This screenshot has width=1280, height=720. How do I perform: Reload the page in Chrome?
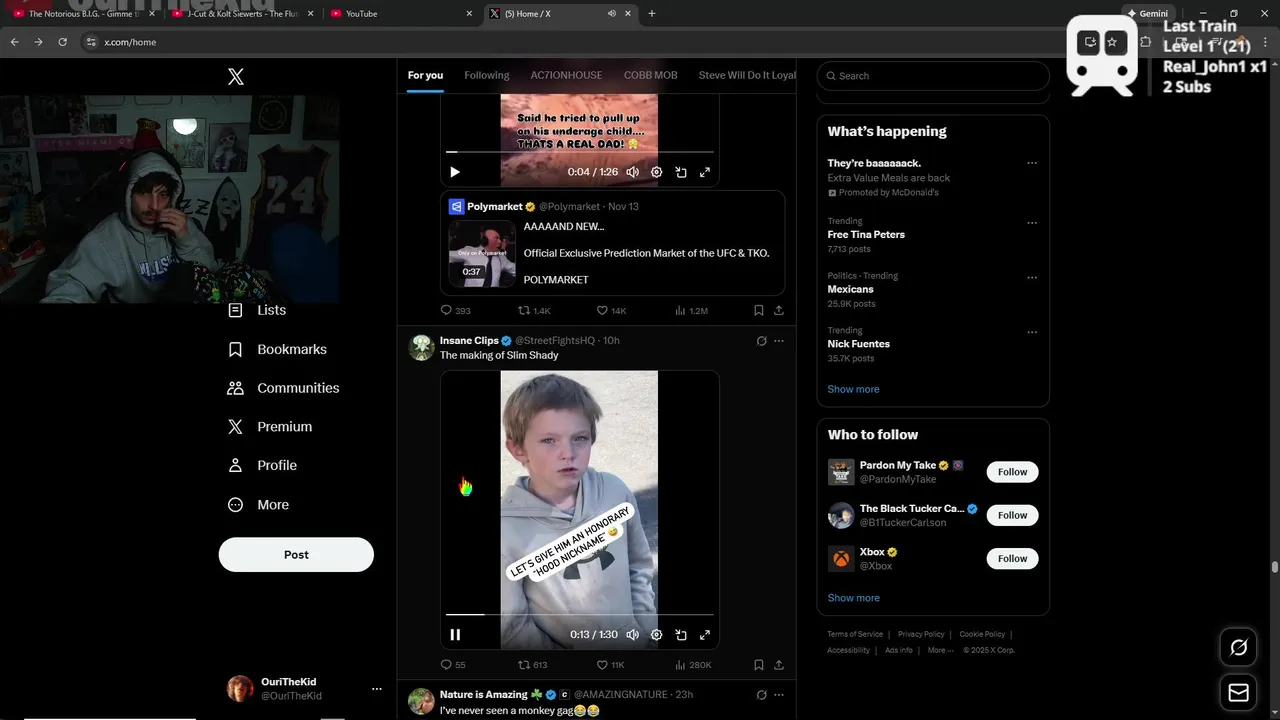point(63,42)
